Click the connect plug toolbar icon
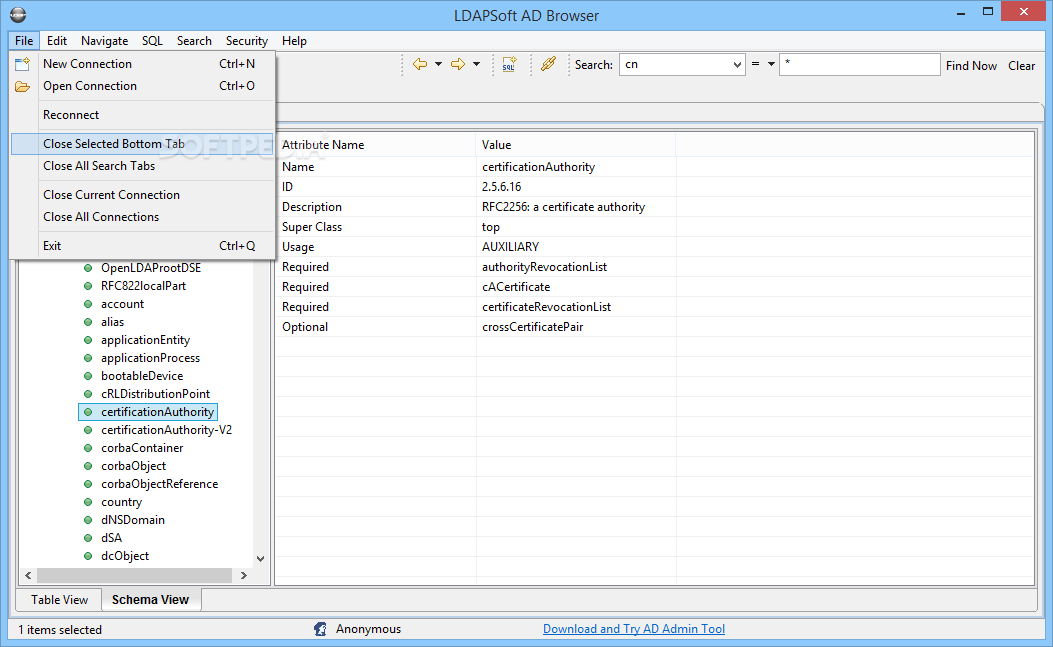The width and height of the screenshot is (1053, 647). coord(549,64)
